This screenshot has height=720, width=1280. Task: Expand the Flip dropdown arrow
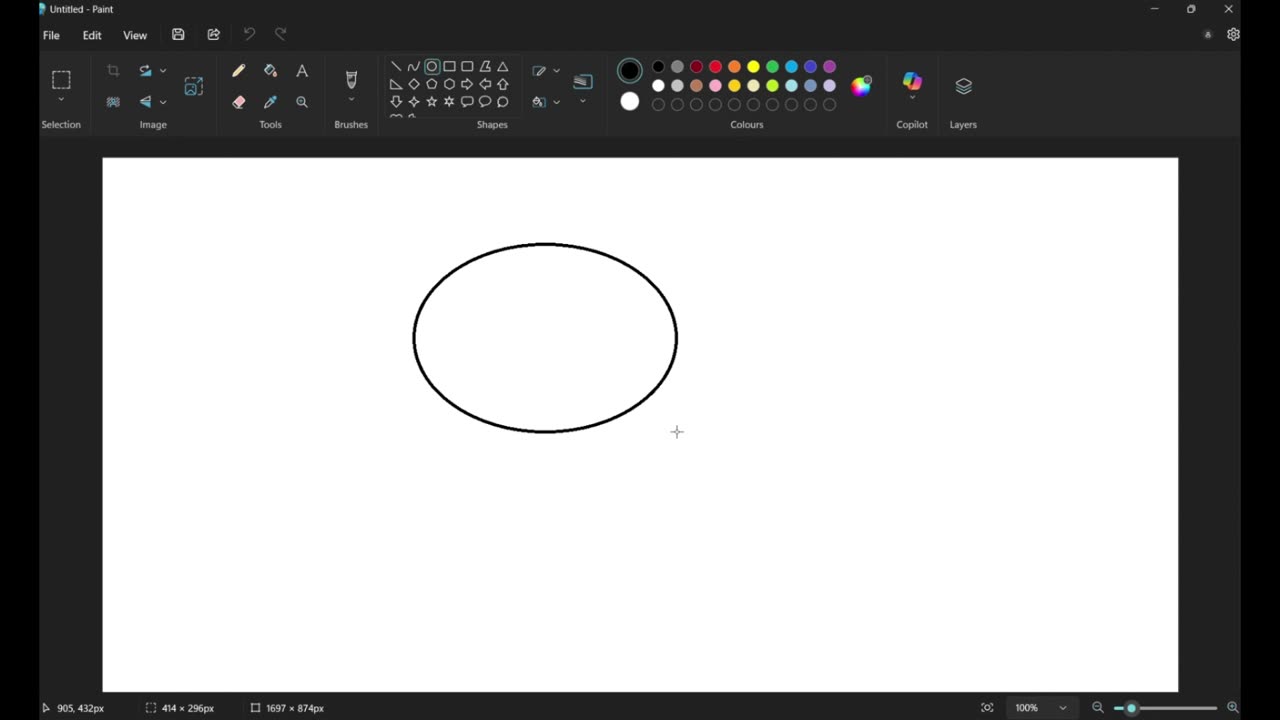pyautogui.click(x=163, y=102)
